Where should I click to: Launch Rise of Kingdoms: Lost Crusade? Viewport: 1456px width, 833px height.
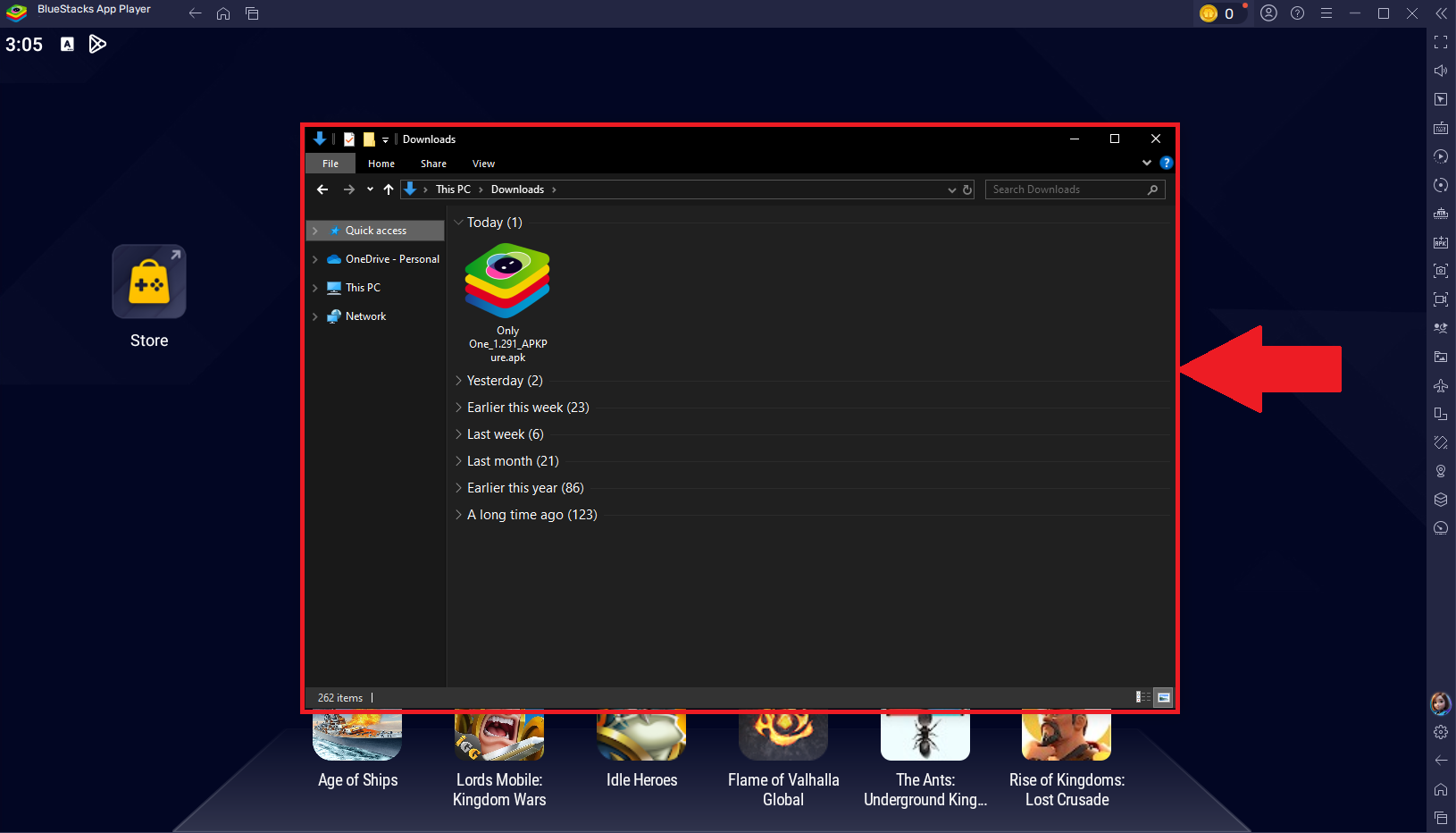[1067, 737]
